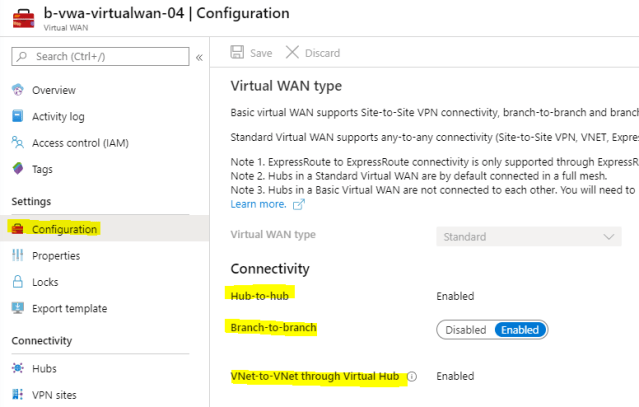
Task: Open the Configuration menu item
Action: tap(64, 229)
